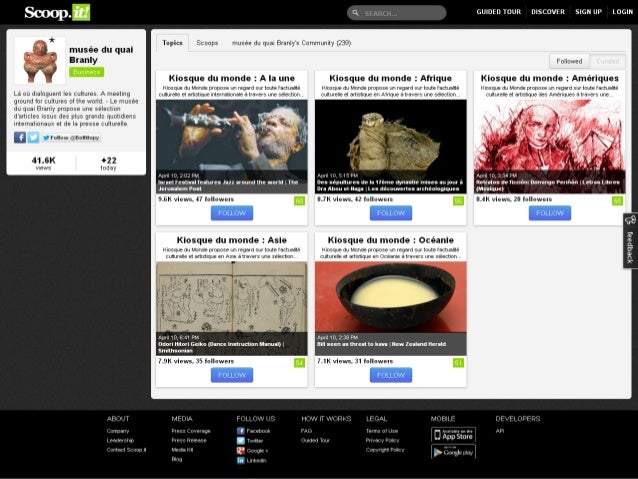Open Copyright Policy footer link
The height and width of the screenshot is (479, 638).
385,450
